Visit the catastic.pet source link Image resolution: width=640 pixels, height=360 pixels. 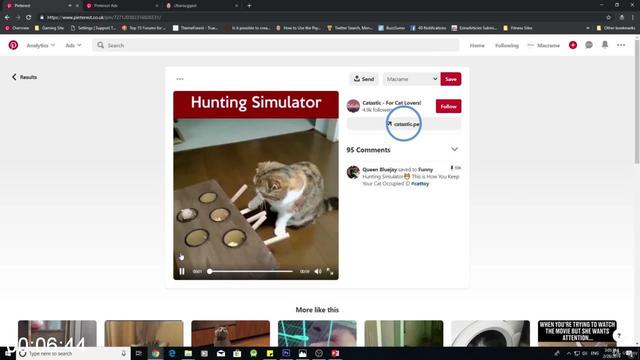[404, 124]
